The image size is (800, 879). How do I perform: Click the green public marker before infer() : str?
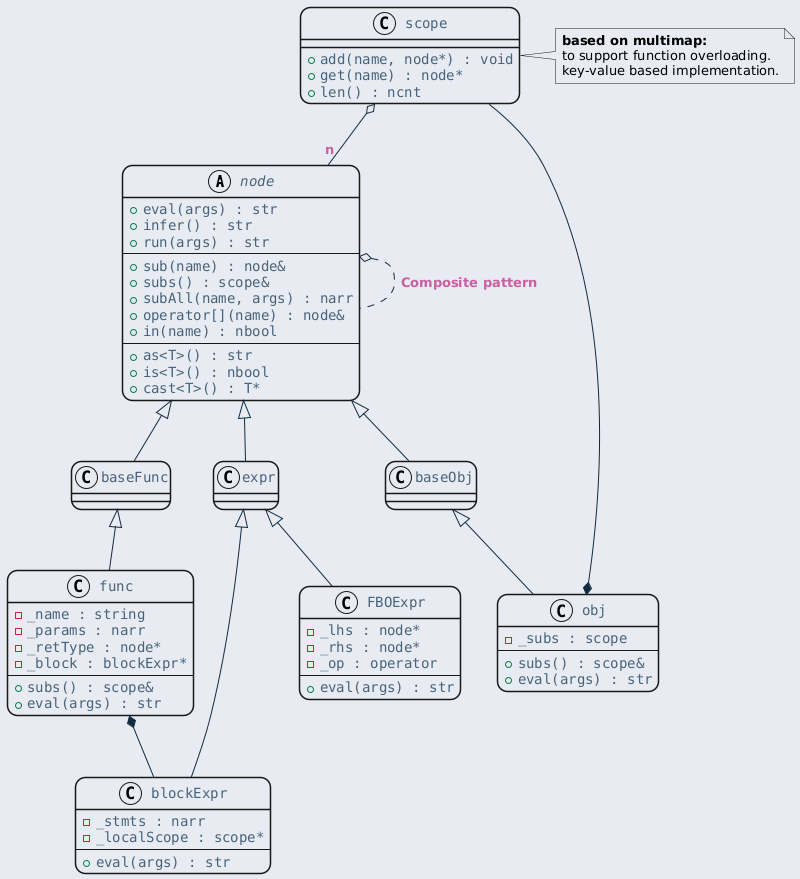[x=133, y=226]
